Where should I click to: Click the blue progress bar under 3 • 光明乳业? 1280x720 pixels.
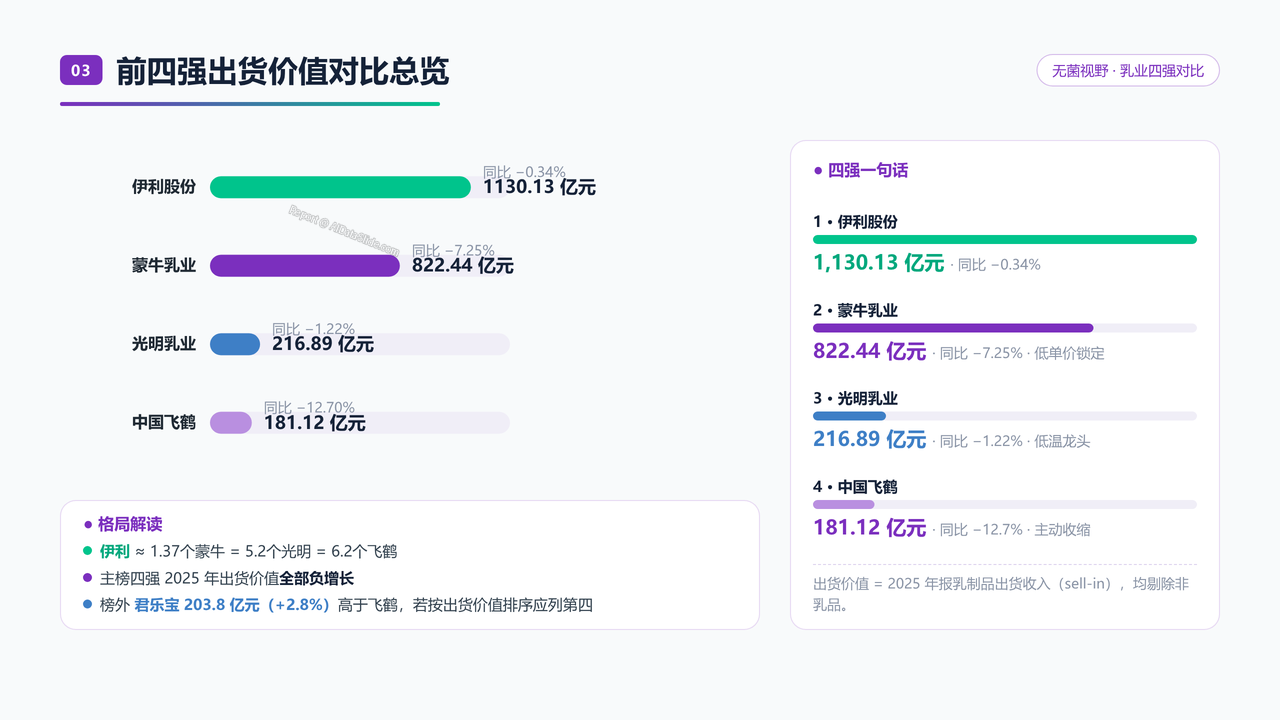tap(850, 416)
